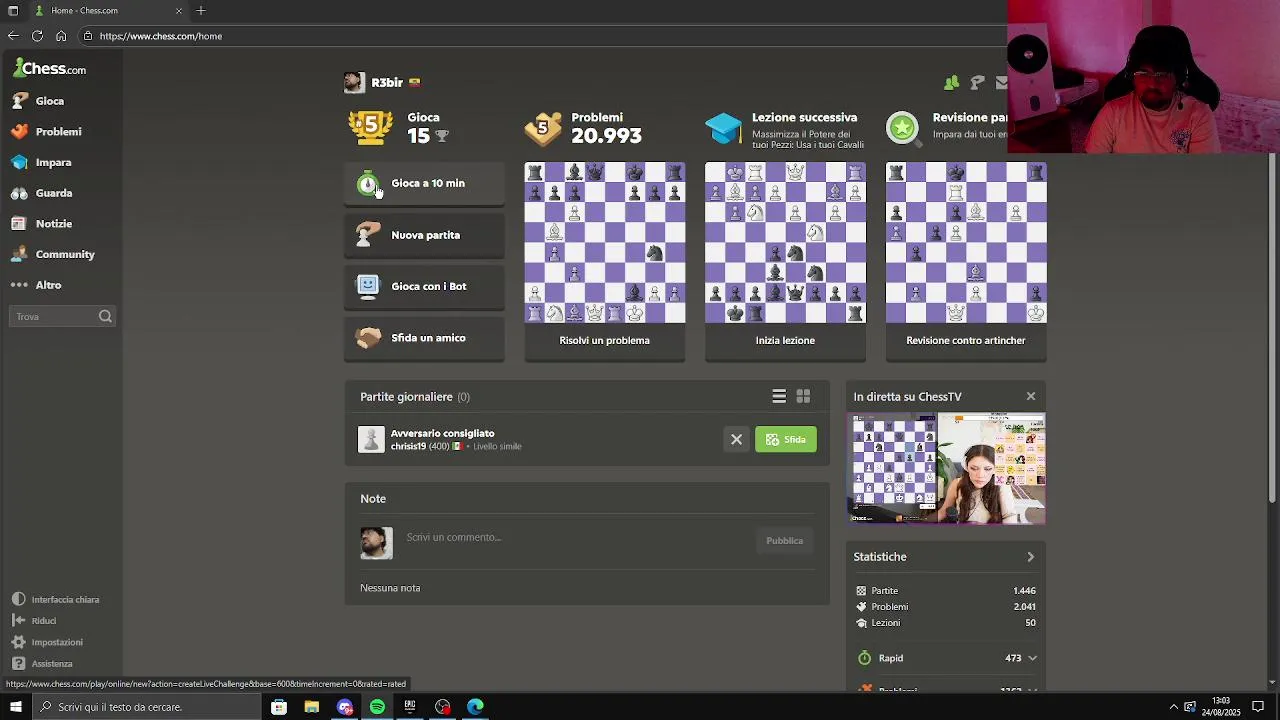The height and width of the screenshot is (720, 1280).
Task: Open Impostazioni settings
Action: (47, 642)
